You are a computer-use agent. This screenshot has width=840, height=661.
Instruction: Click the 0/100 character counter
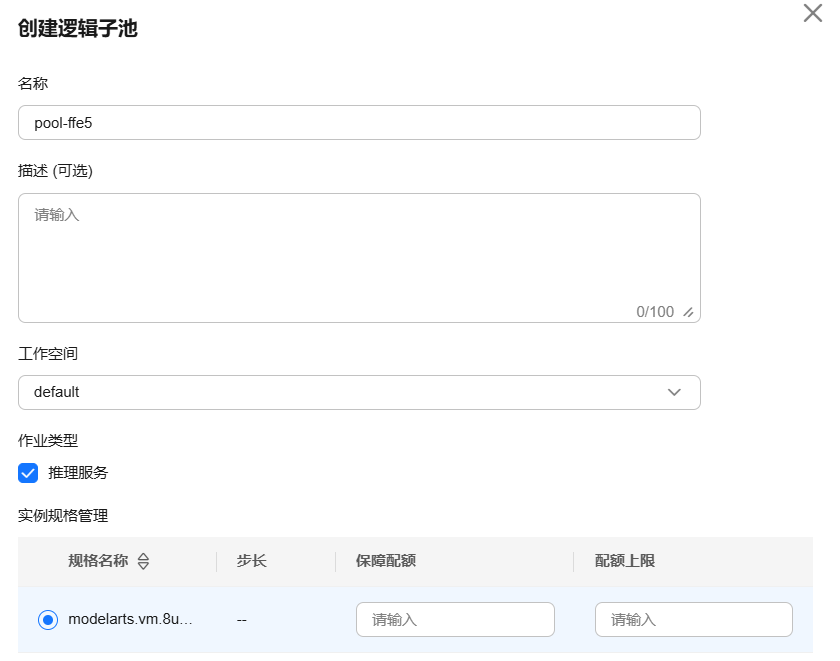(655, 312)
